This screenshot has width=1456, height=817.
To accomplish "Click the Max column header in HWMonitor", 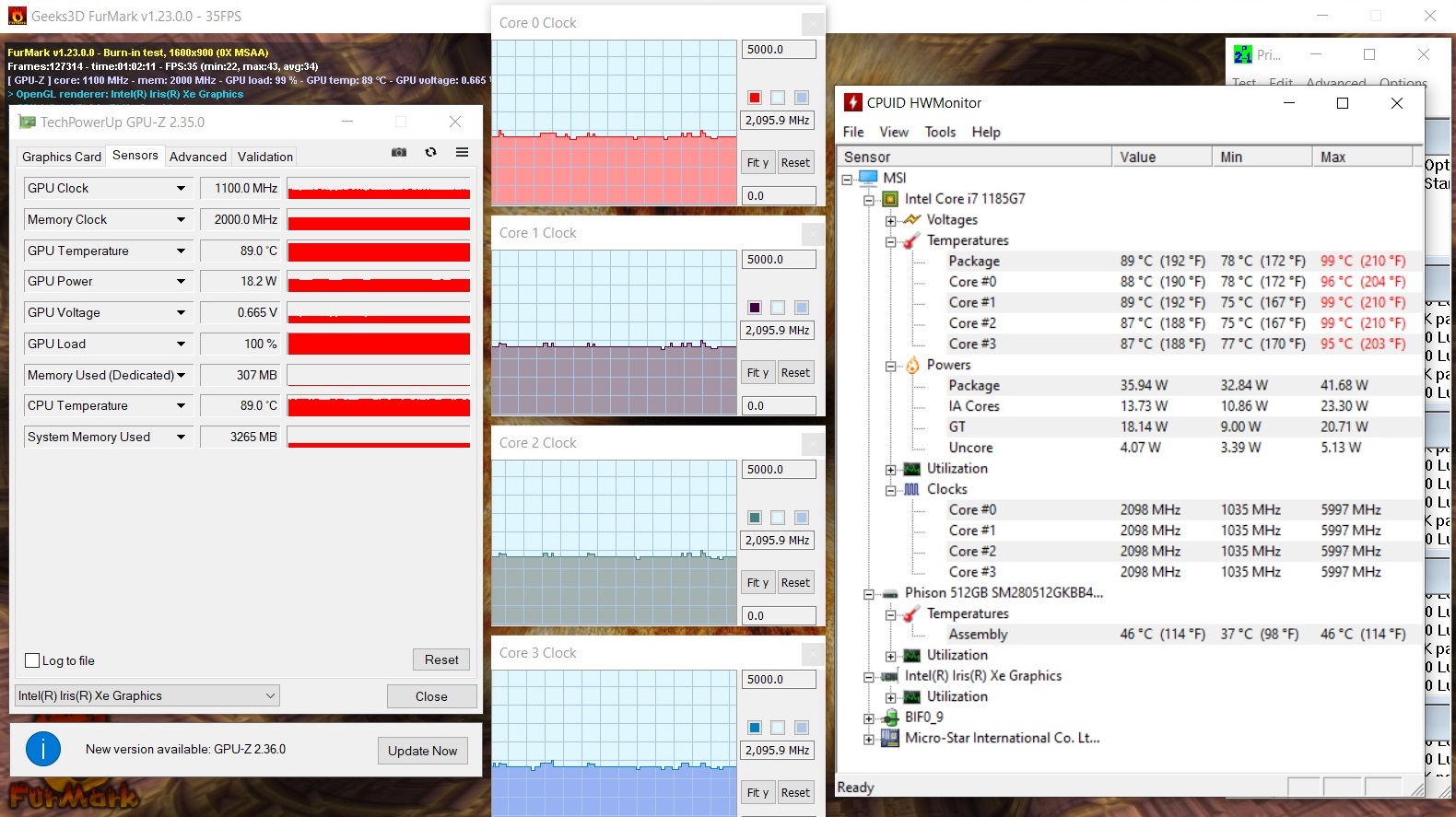I will click(1362, 157).
